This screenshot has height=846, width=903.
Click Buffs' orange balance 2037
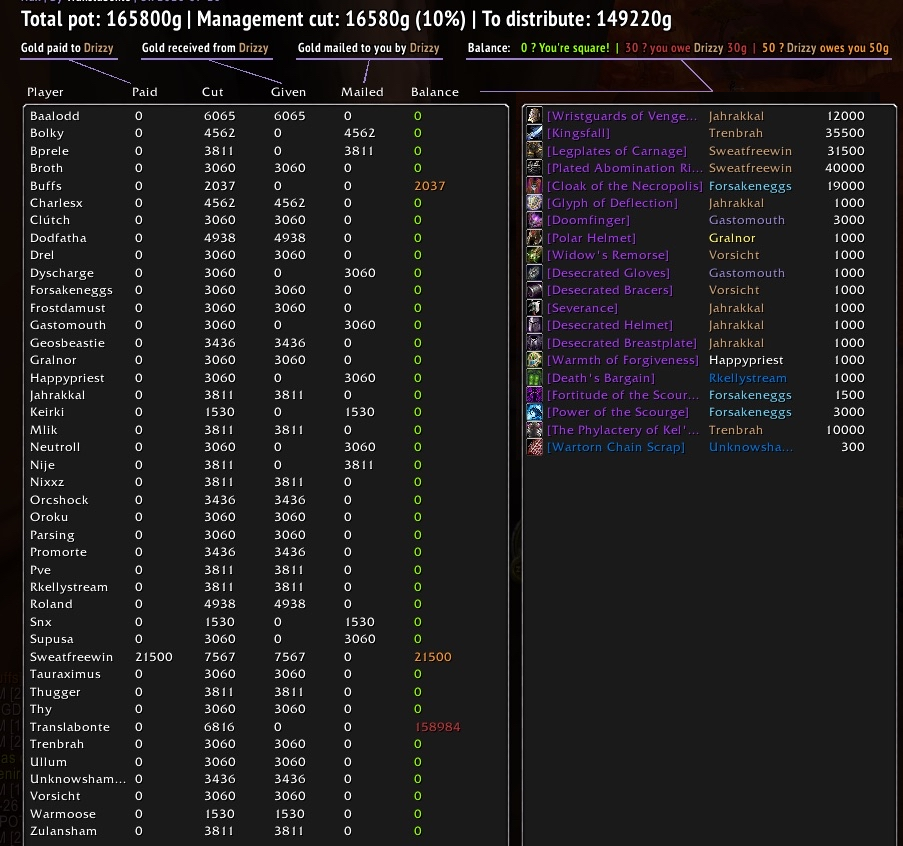[430, 185]
